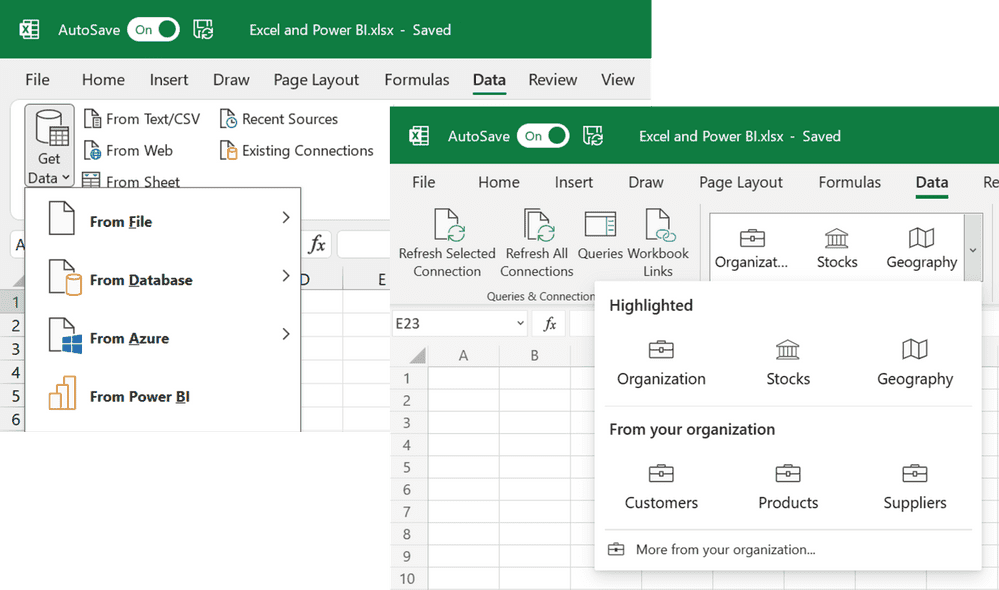
Task: Choose the Products data type
Action: (788, 487)
